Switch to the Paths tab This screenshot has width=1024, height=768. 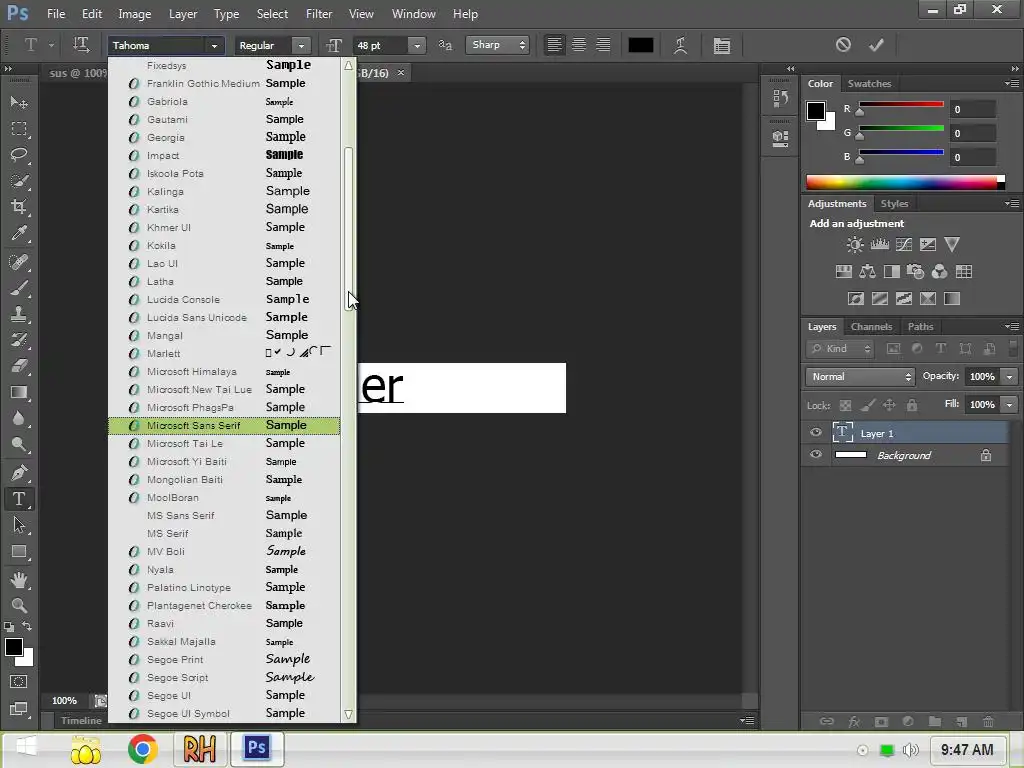click(920, 327)
